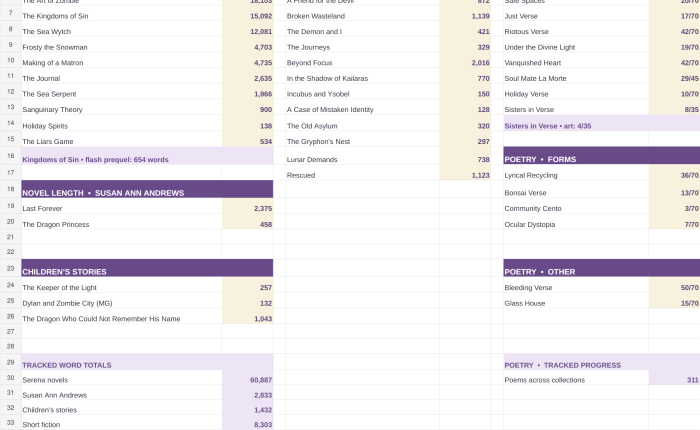The image size is (700, 430).
Task: Click the In the Shadow of Kailaras cell
Action: (x=363, y=76)
